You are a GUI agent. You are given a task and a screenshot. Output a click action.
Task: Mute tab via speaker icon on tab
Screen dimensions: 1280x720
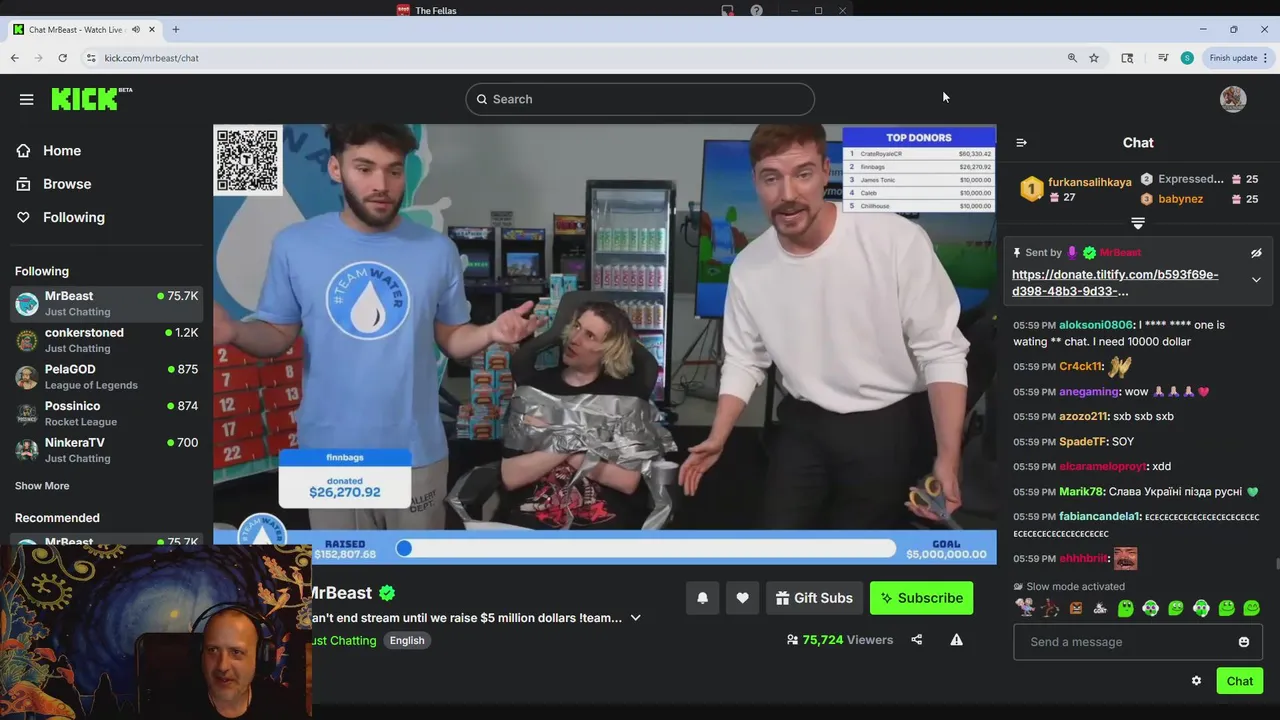click(x=136, y=30)
